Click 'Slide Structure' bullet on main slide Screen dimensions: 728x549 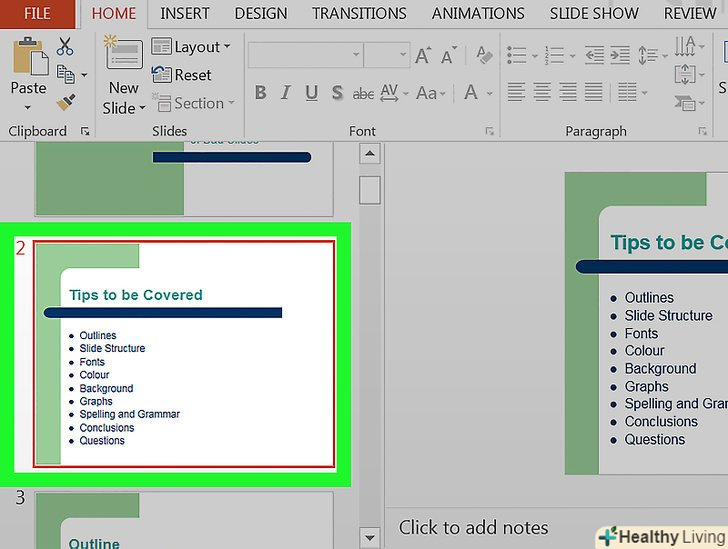point(669,316)
